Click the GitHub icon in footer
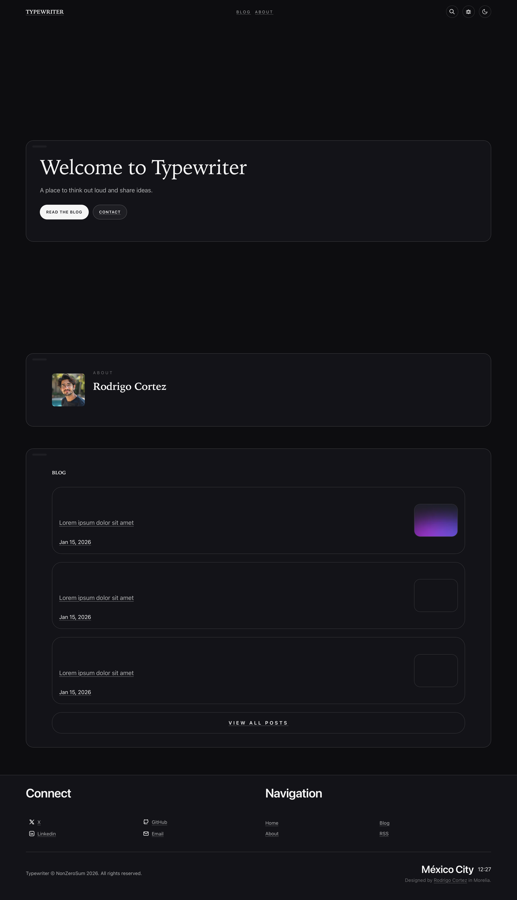This screenshot has height=900, width=517. click(146, 822)
